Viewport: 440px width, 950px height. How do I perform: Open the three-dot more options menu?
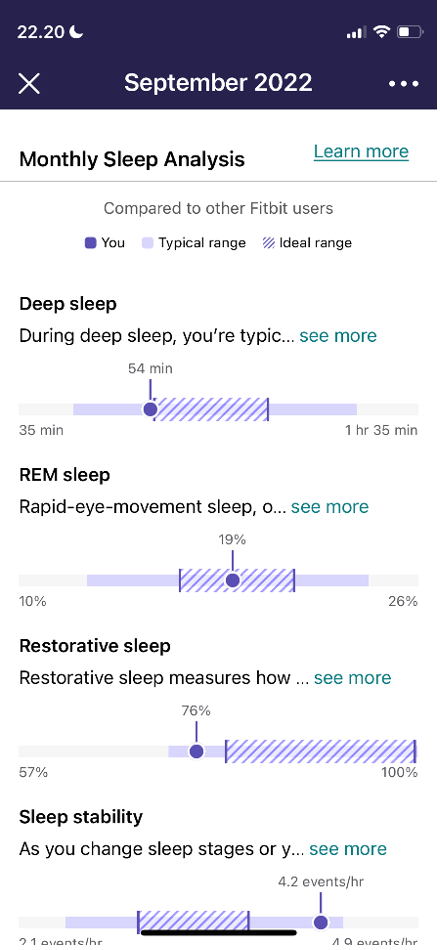tap(404, 84)
